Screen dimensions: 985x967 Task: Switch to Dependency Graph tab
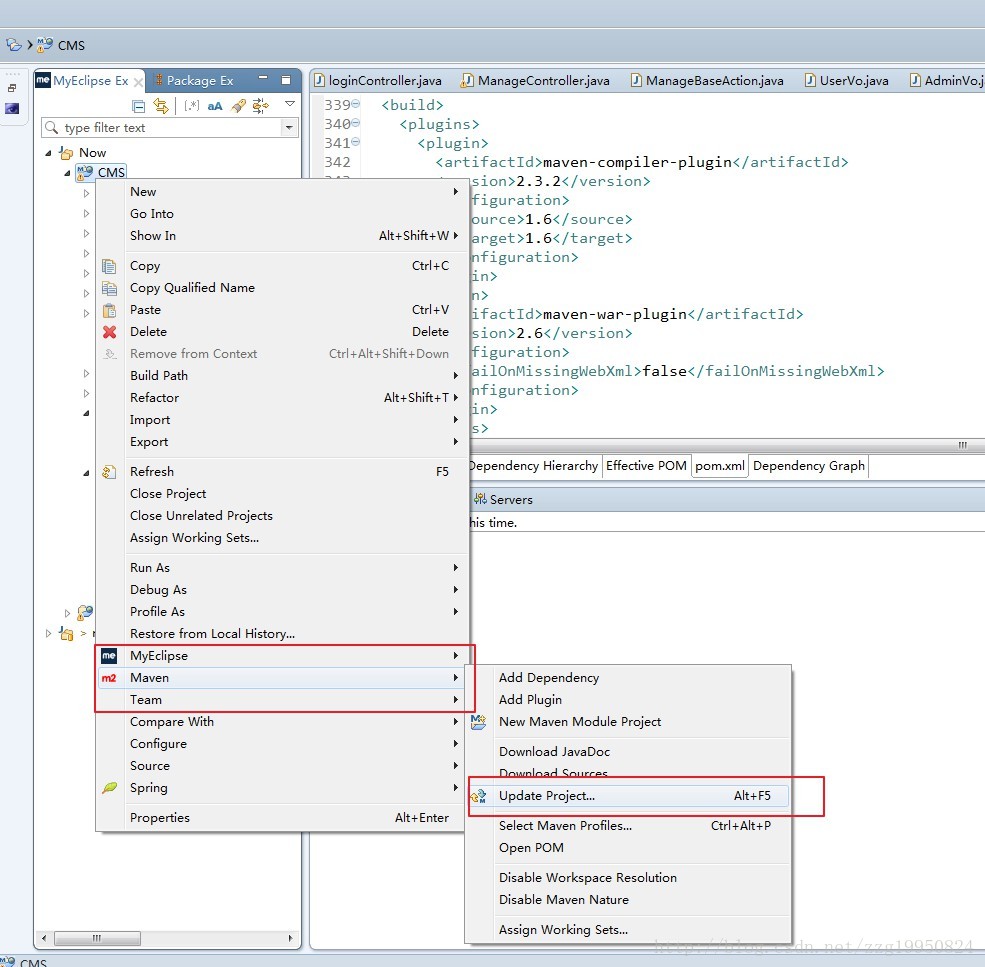(808, 466)
